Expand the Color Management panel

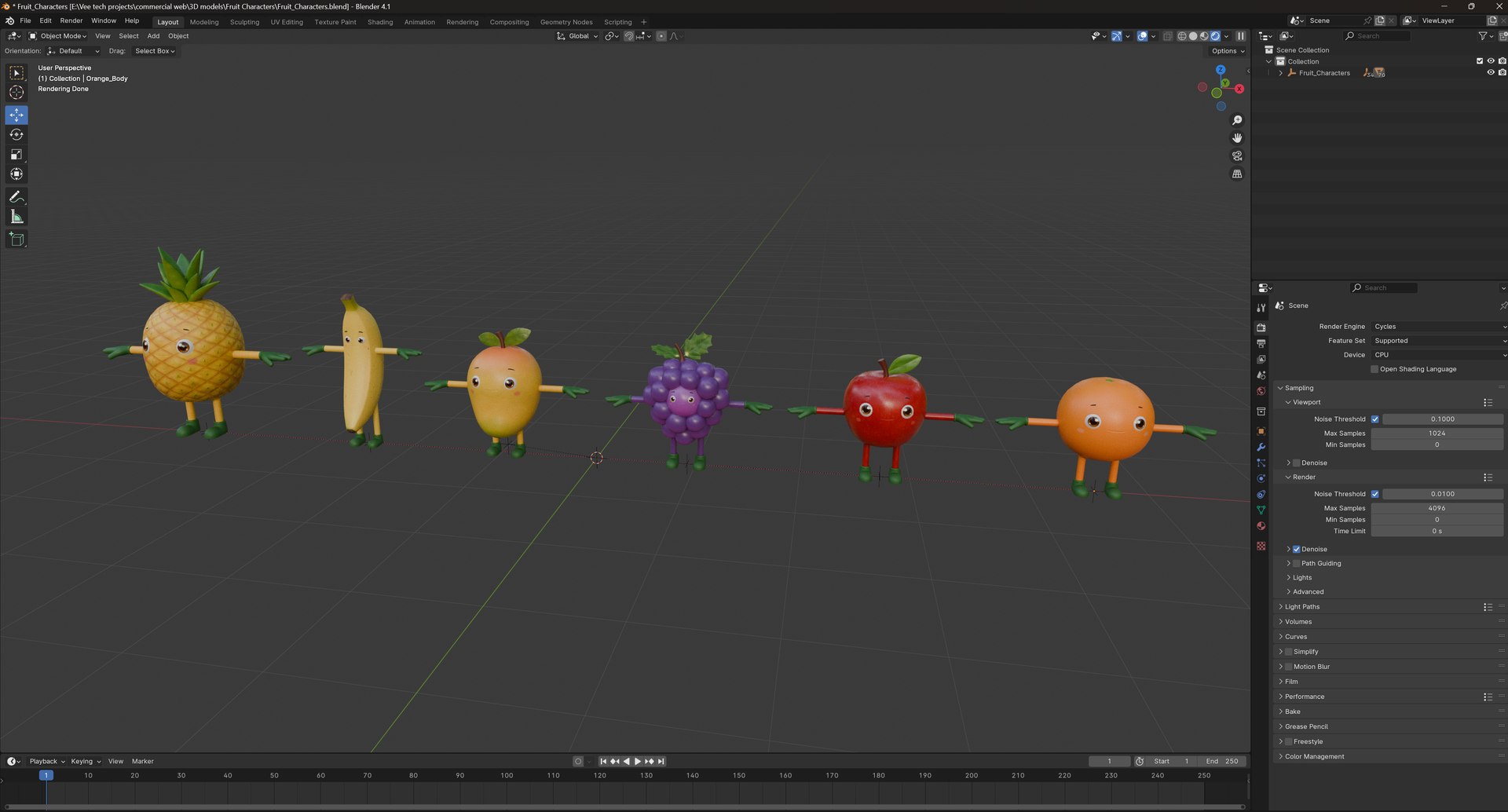coord(1314,757)
